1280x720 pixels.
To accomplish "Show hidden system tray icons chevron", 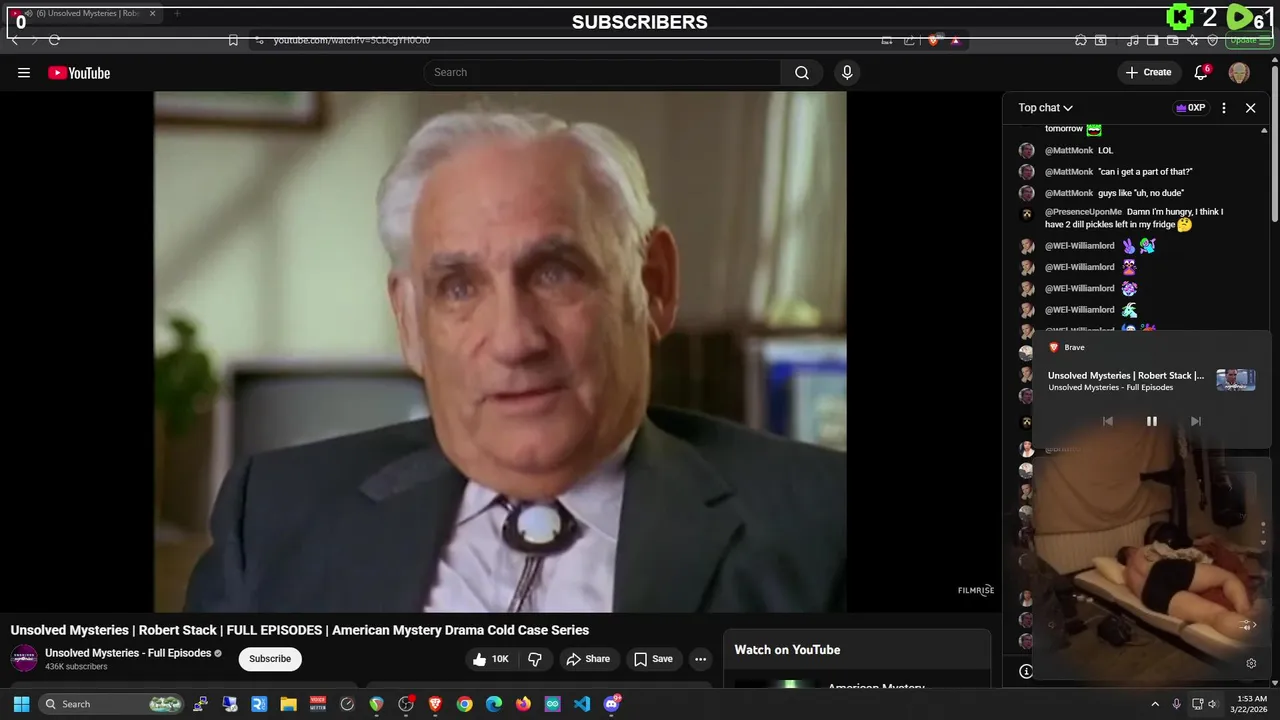I will click(x=1155, y=704).
